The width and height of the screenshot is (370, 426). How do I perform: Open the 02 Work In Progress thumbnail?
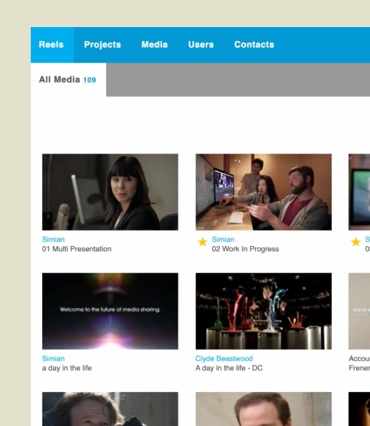(264, 192)
